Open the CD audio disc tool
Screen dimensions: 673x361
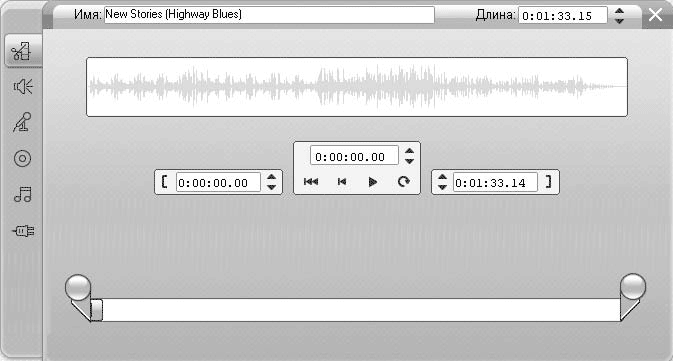tap(22, 158)
